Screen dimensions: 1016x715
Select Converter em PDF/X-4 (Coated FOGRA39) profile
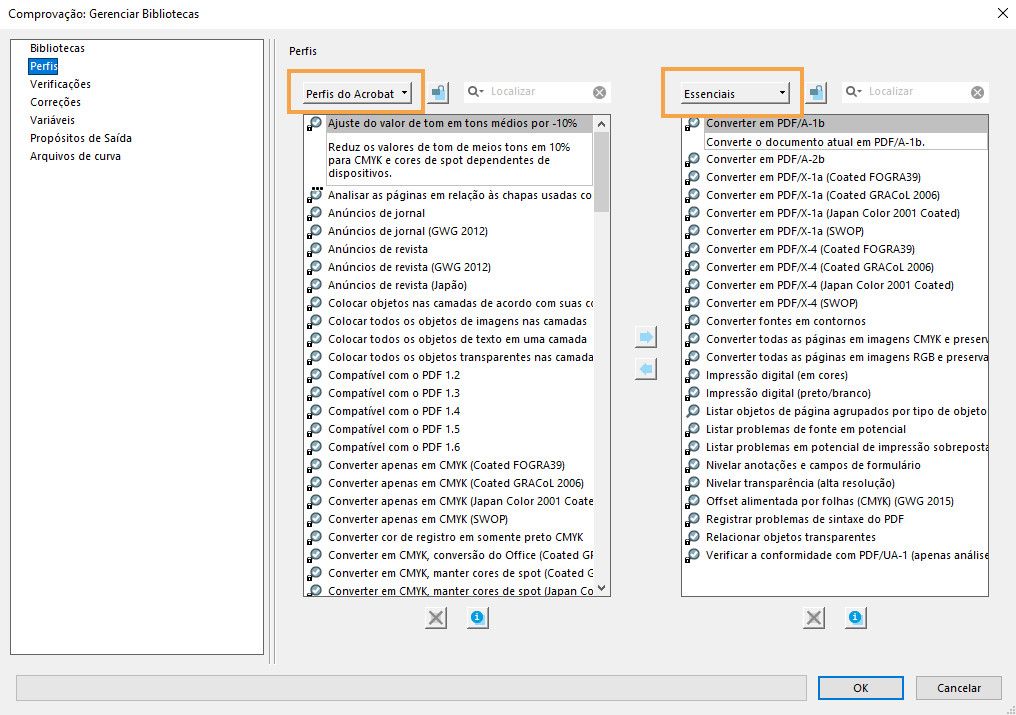810,250
